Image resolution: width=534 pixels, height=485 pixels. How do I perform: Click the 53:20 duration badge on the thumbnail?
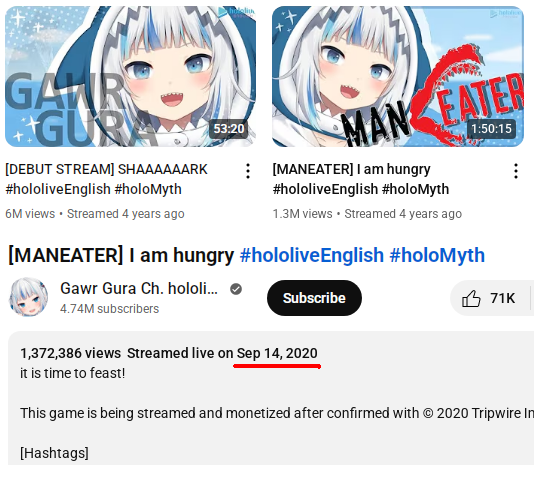pos(229,129)
